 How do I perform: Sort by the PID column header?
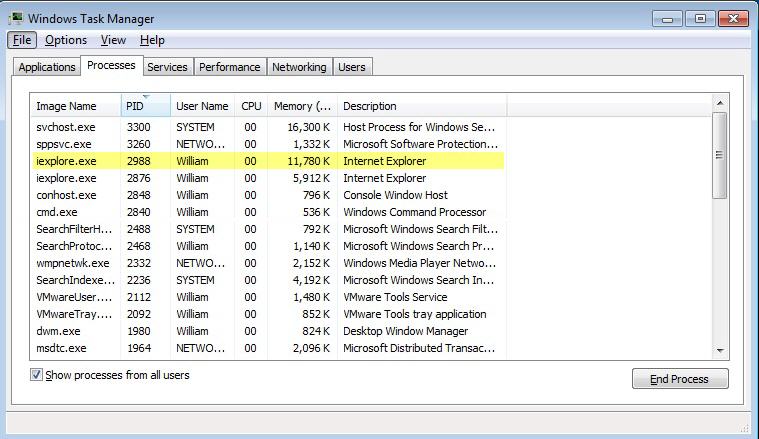pos(145,106)
